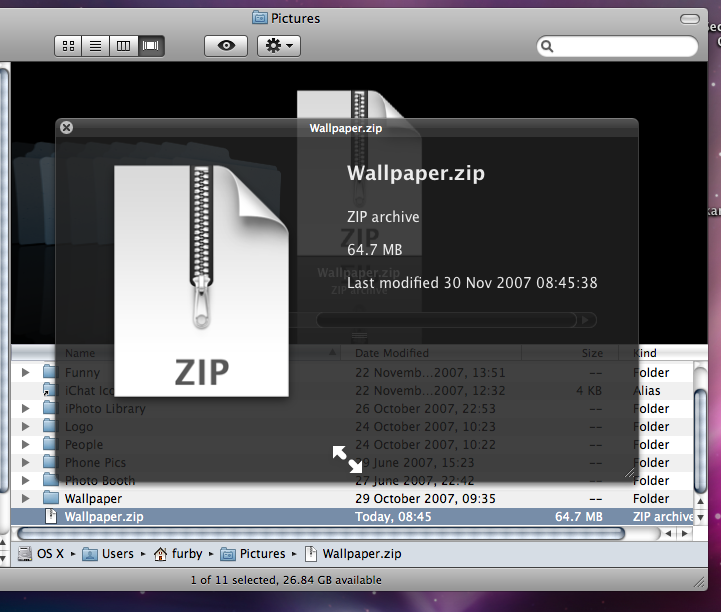Click the 64.7 MB size cell
This screenshot has width=721, height=612.
click(x=578, y=516)
